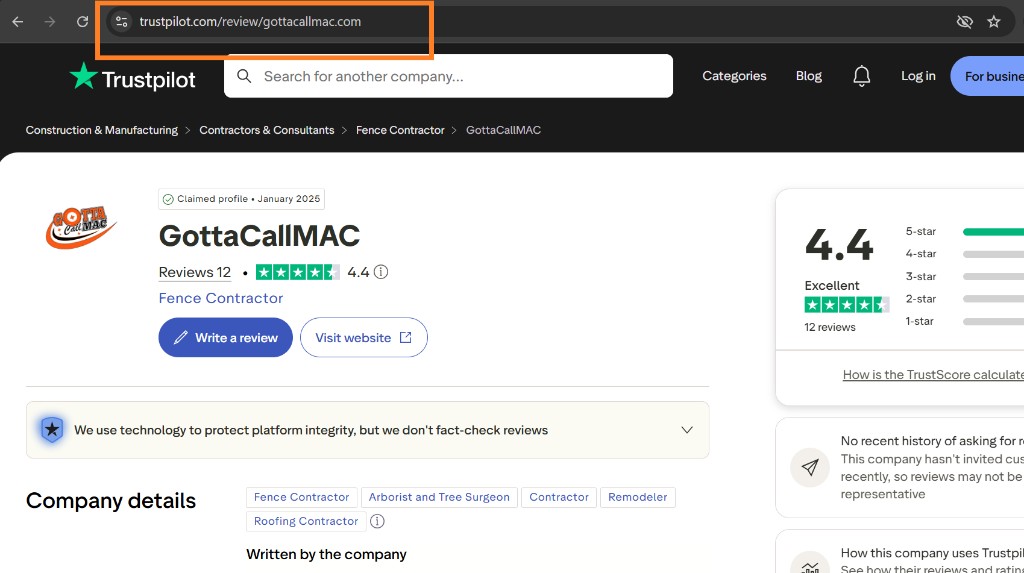This screenshot has height=573, width=1024.
Task: Open 'How is the TrustScore calculated' link
Action: [x=933, y=374]
